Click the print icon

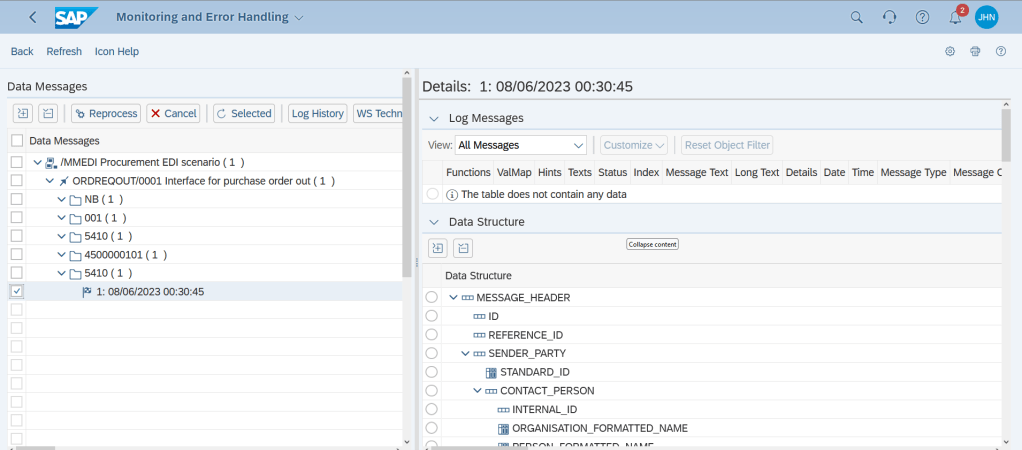click(975, 51)
